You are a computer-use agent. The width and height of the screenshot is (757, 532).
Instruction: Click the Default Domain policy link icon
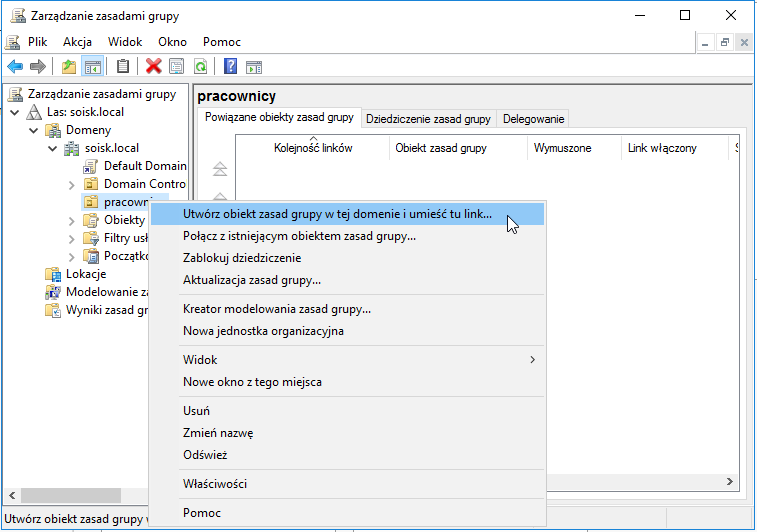90,166
